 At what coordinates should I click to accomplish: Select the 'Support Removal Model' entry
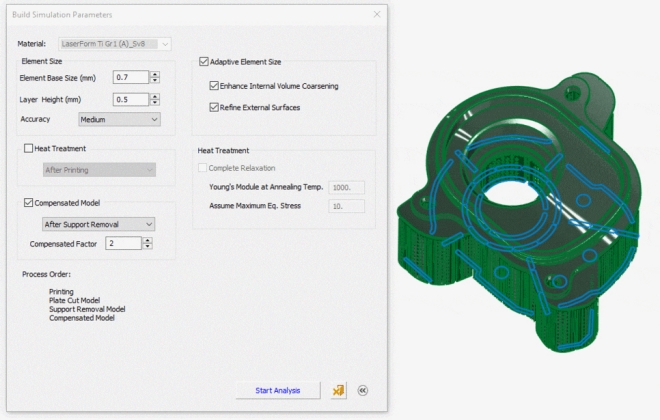tap(87, 309)
